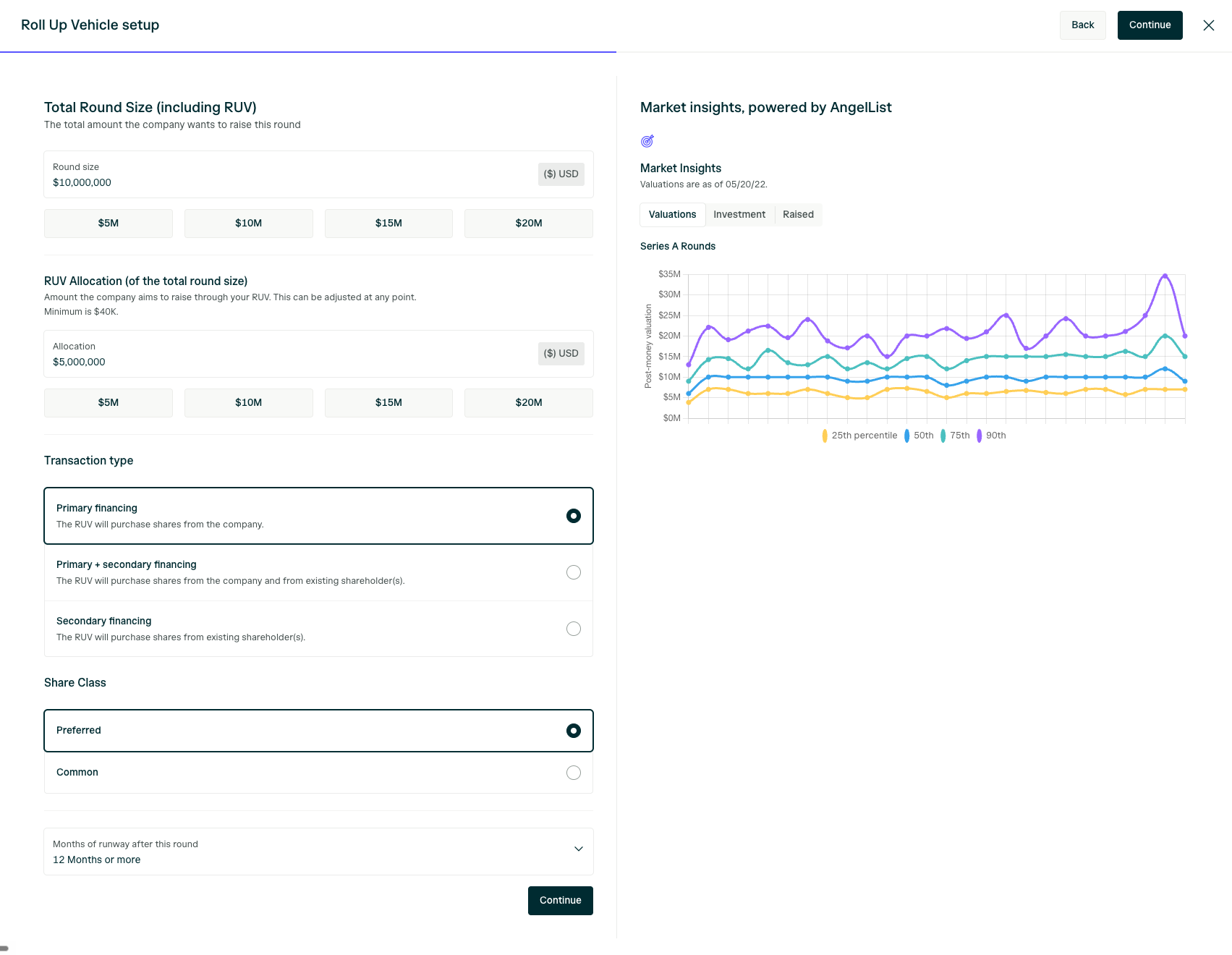Switch to the Raised tab
1232x955 pixels.
pos(798,215)
